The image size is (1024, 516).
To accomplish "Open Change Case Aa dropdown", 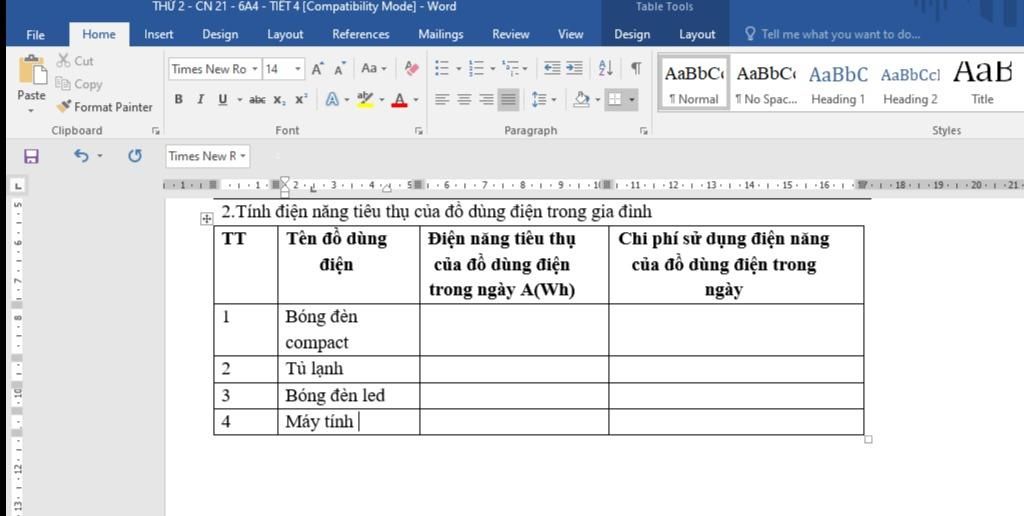I will click(374, 68).
